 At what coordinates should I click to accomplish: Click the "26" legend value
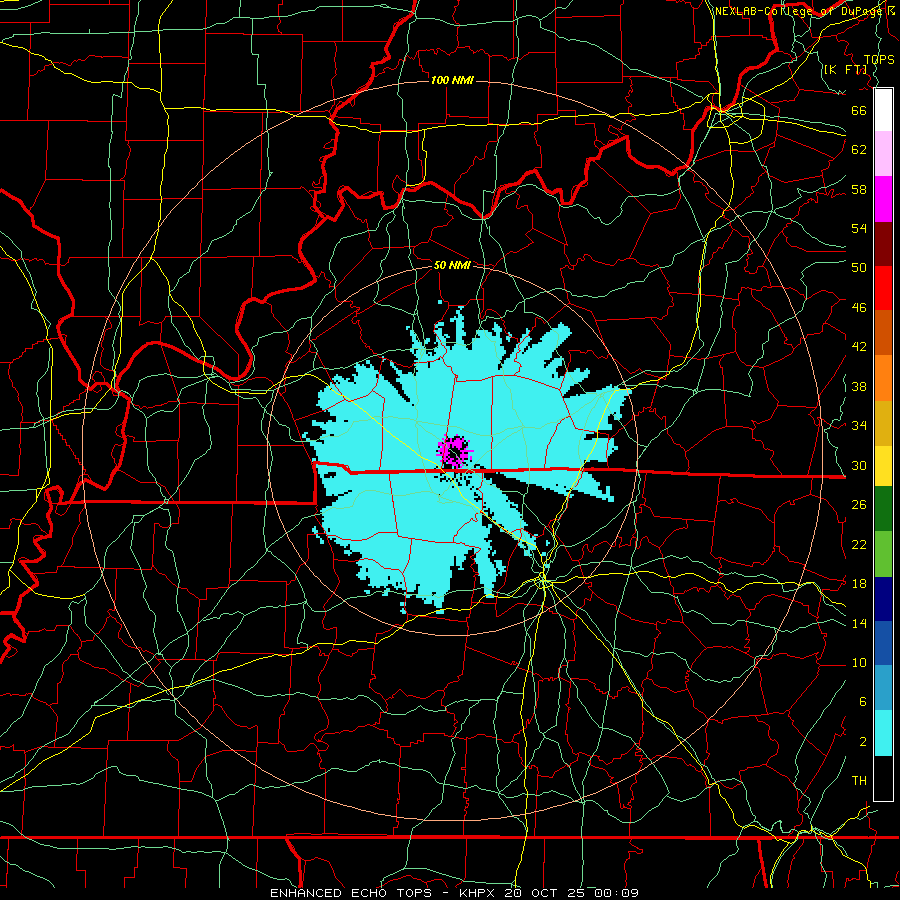[859, 505]
